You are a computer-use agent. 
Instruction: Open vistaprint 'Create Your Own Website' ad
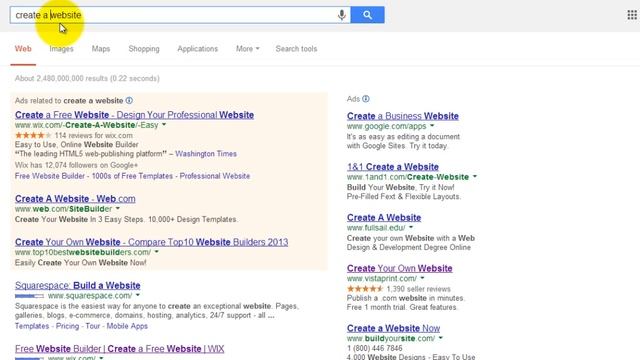pos(400,269)
